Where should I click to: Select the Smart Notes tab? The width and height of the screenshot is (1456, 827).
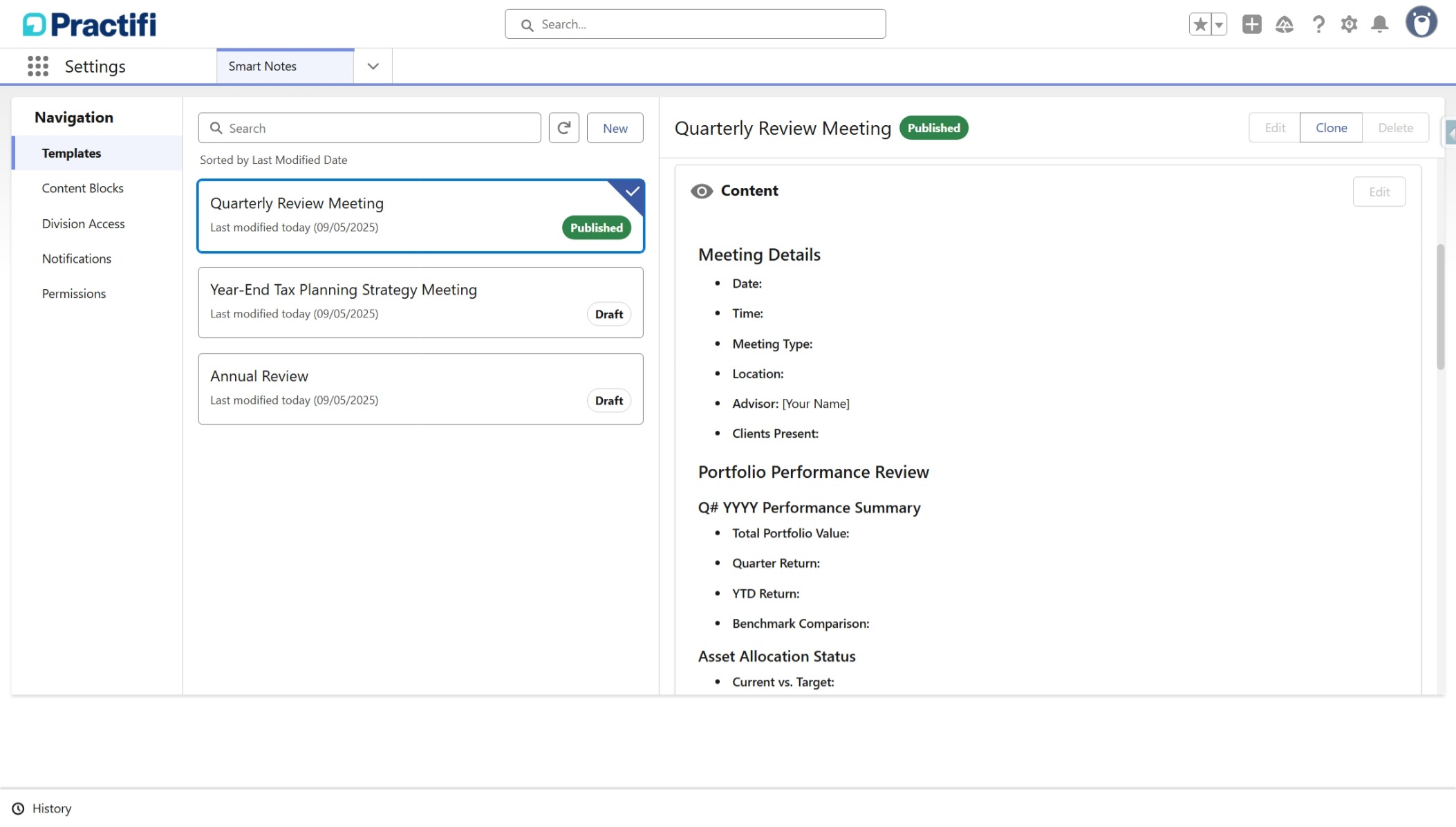pos(285,66)
